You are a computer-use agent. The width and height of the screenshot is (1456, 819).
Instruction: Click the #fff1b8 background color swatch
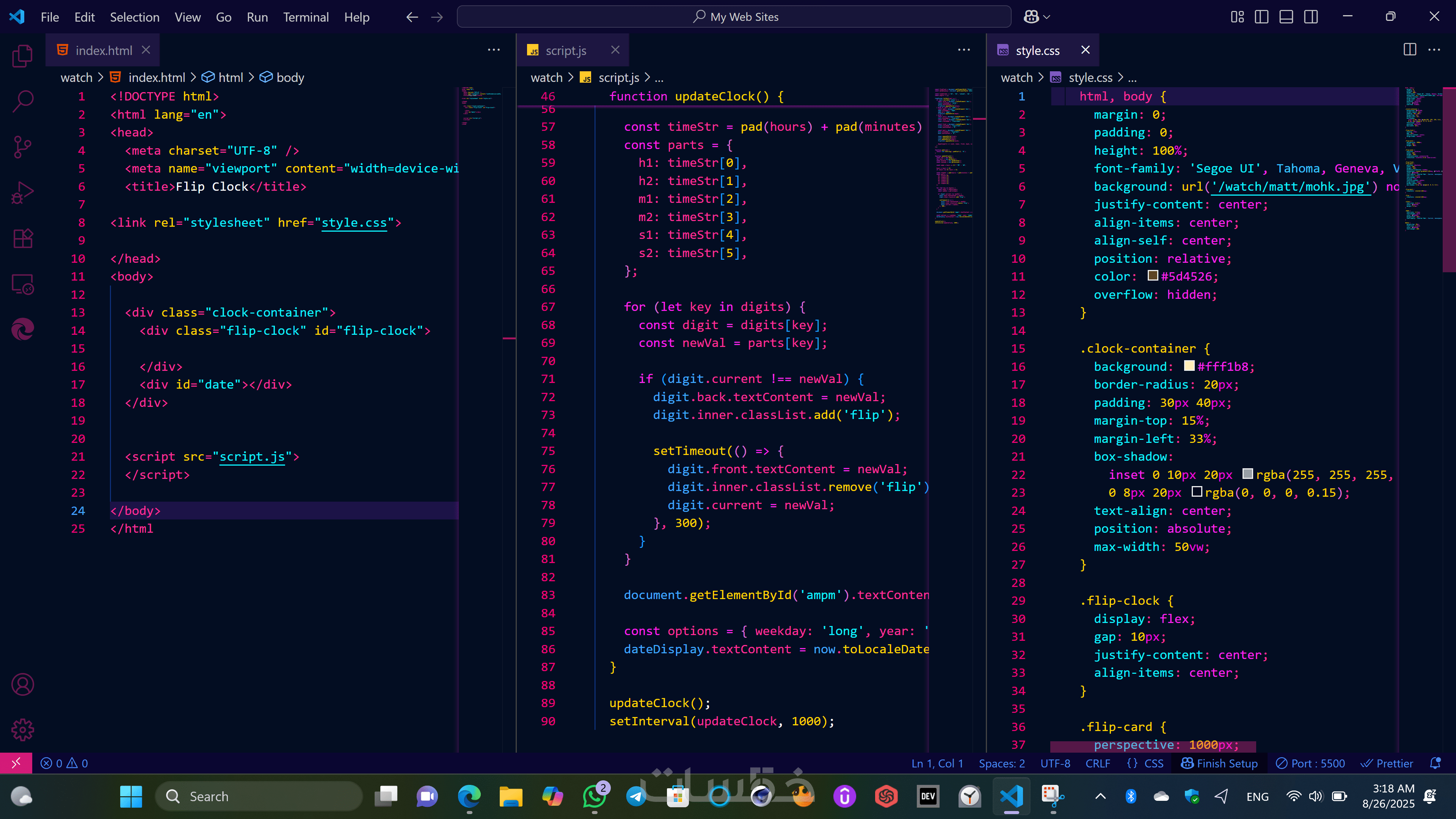[1189, 366]
